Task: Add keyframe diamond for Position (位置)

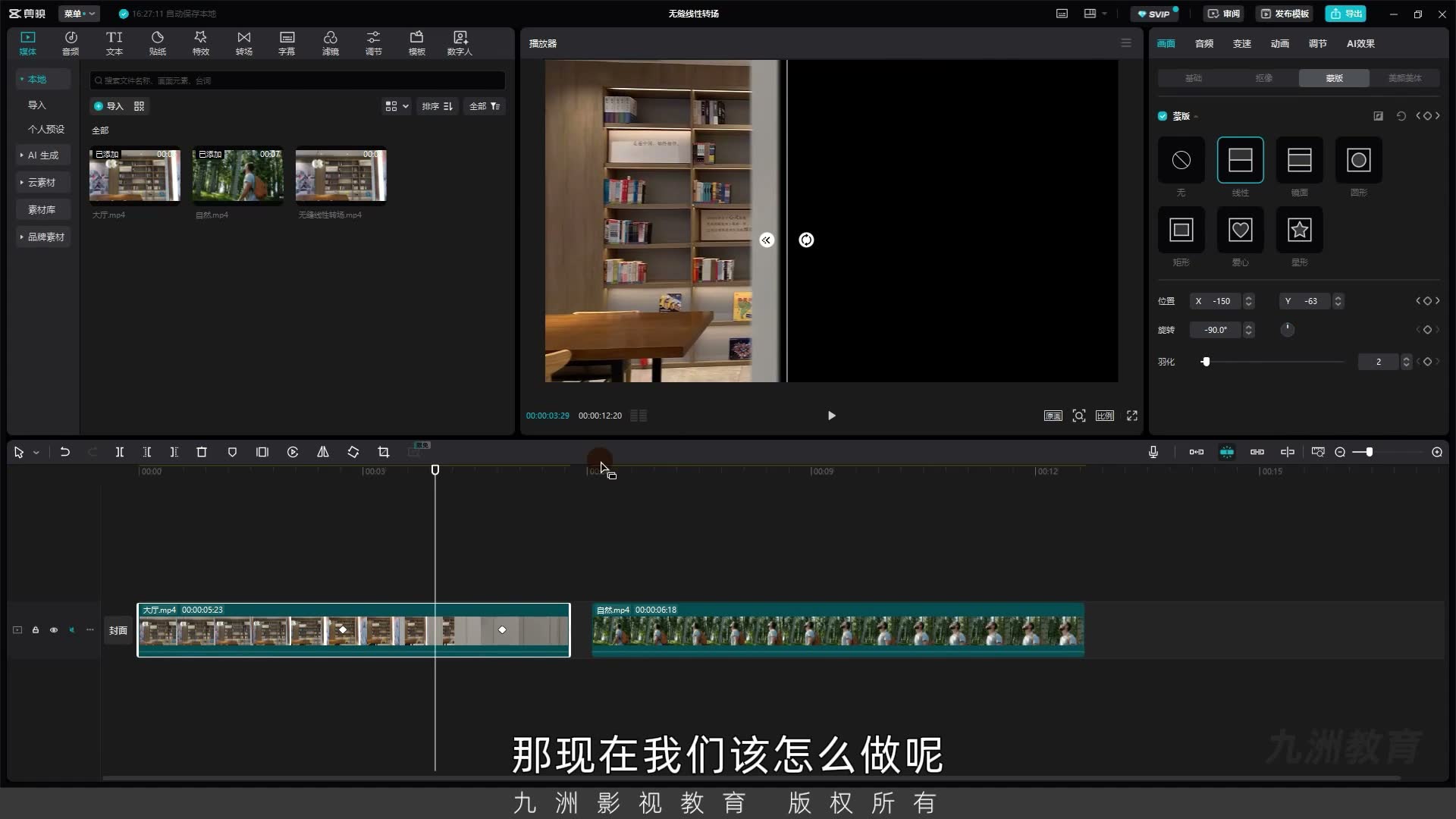Action: tap(1427, 301)
